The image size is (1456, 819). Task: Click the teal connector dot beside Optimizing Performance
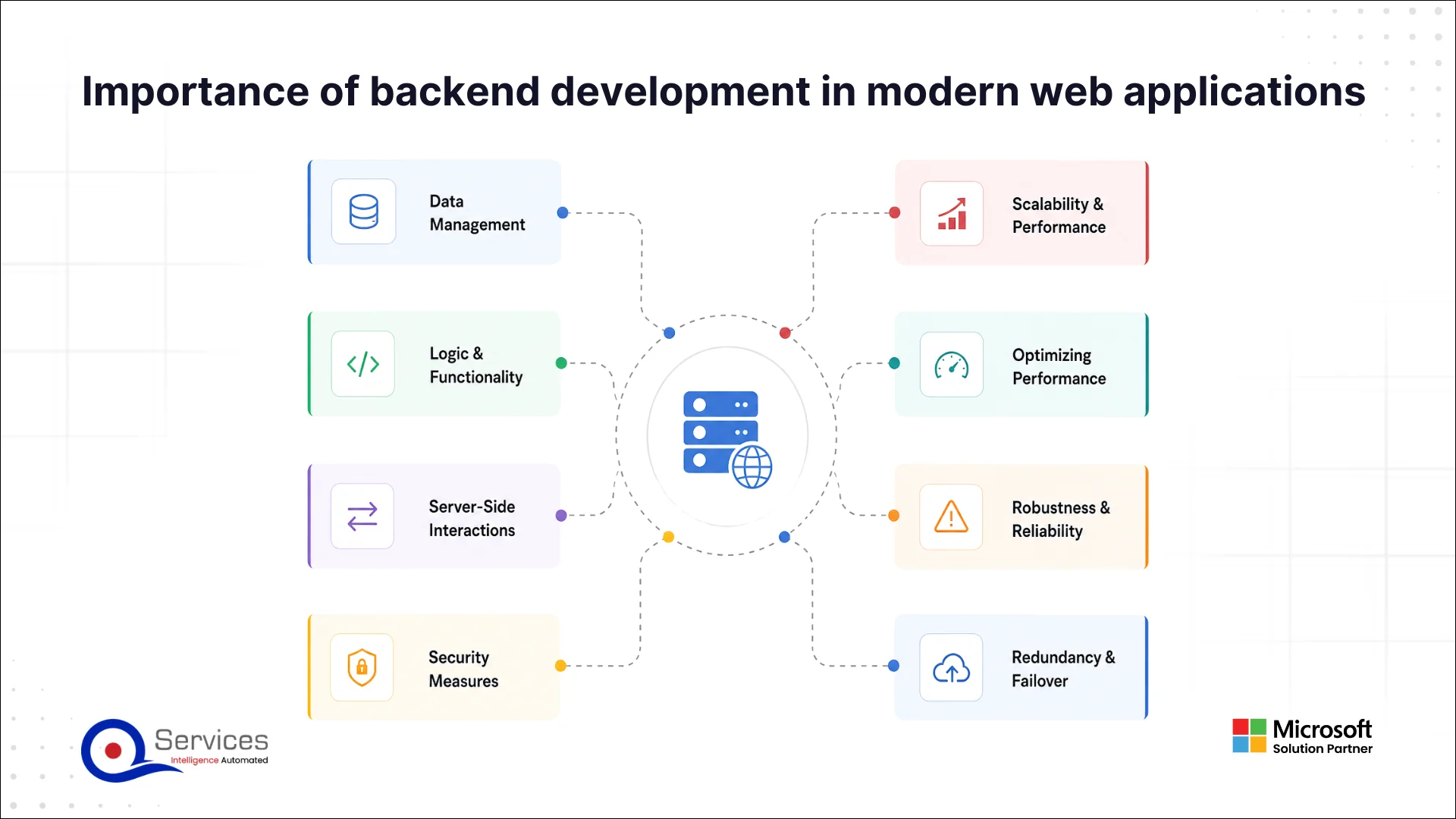(894, 363)
